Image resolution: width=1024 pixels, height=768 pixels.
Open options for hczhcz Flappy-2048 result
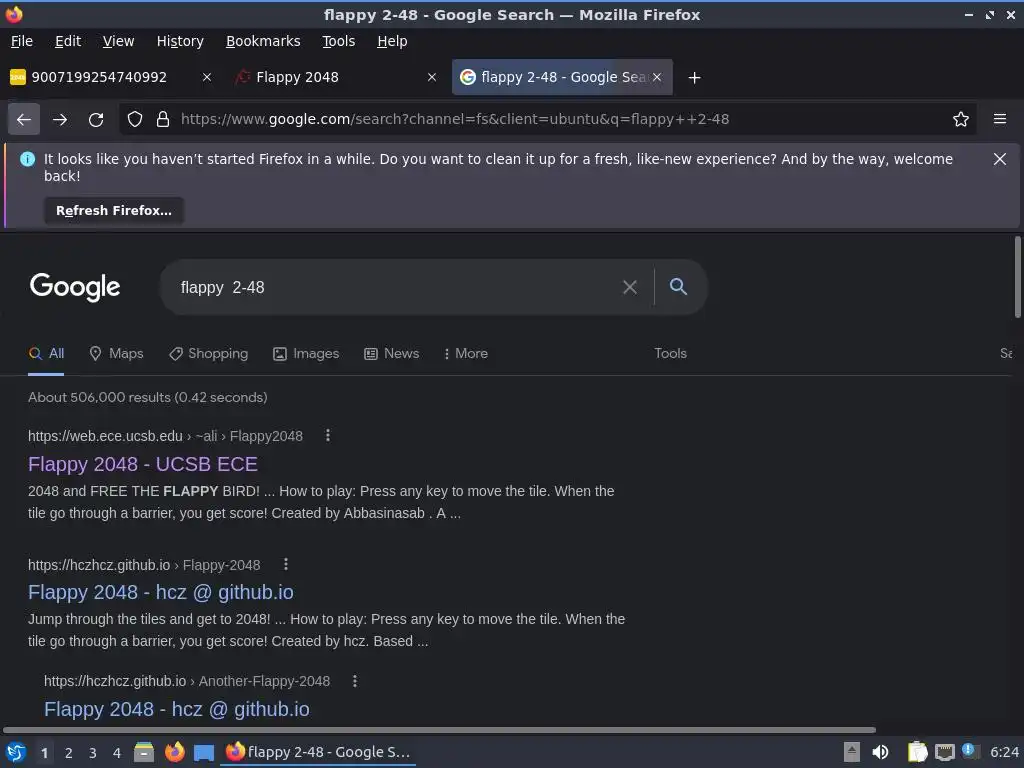point(285,564)
